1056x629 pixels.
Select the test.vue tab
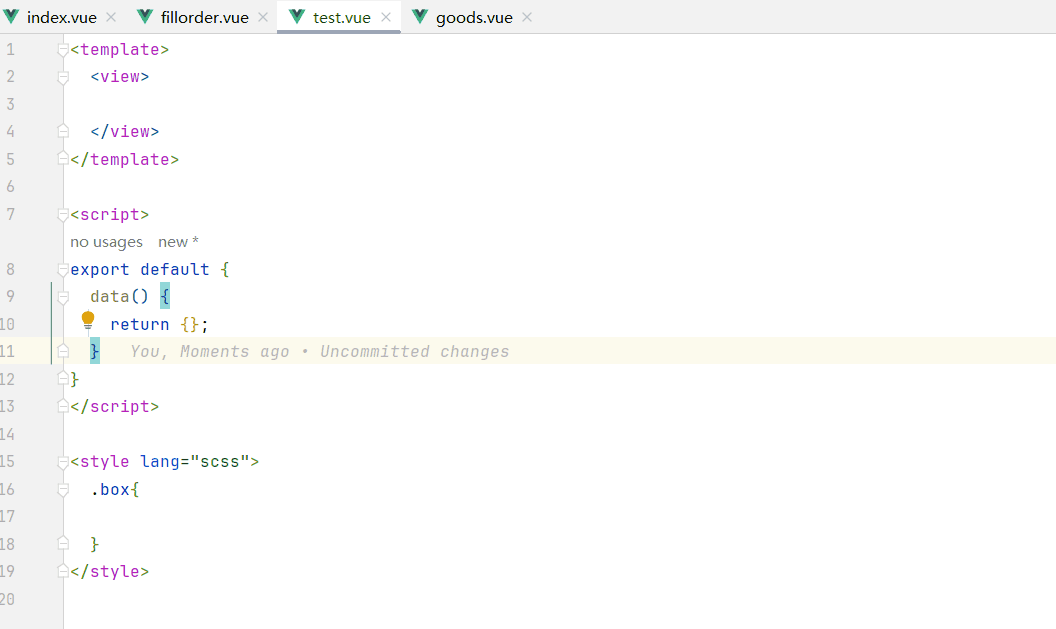click(x=341, y=18)
